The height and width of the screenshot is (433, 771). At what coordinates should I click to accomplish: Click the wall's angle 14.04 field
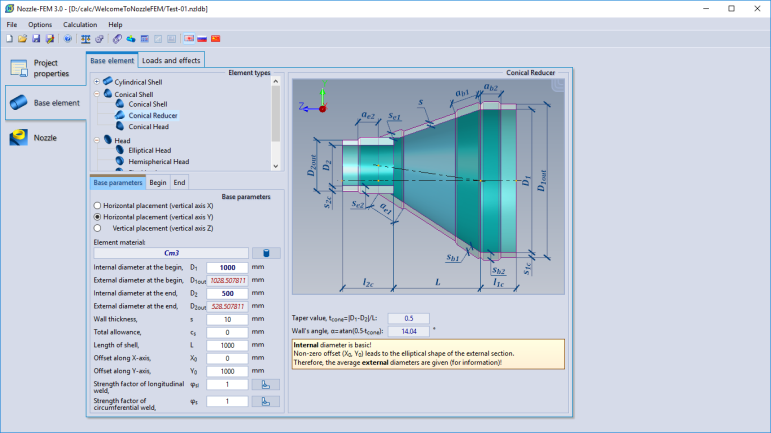coord(409,331)
